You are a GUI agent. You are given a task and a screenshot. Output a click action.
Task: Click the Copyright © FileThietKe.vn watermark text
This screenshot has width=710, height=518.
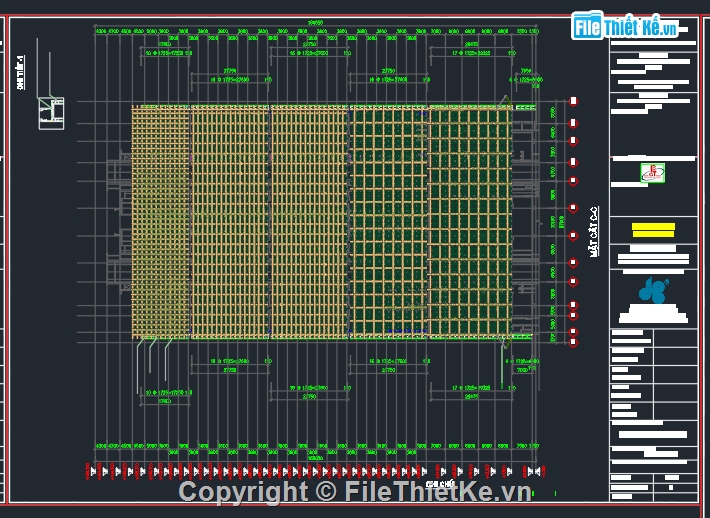click(x=355, y=492)
